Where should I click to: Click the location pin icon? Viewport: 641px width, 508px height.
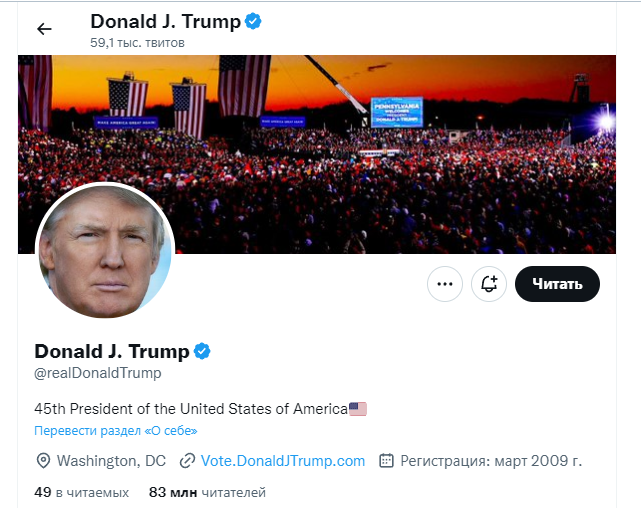click(43, 461)
